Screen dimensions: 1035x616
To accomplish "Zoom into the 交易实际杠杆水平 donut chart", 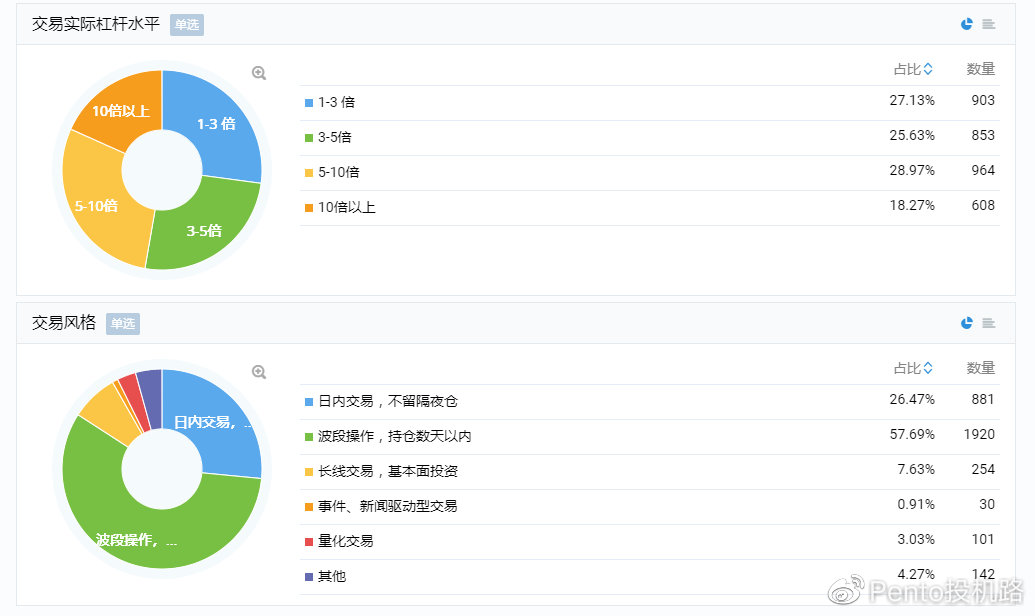I will (x=259, y=73).
